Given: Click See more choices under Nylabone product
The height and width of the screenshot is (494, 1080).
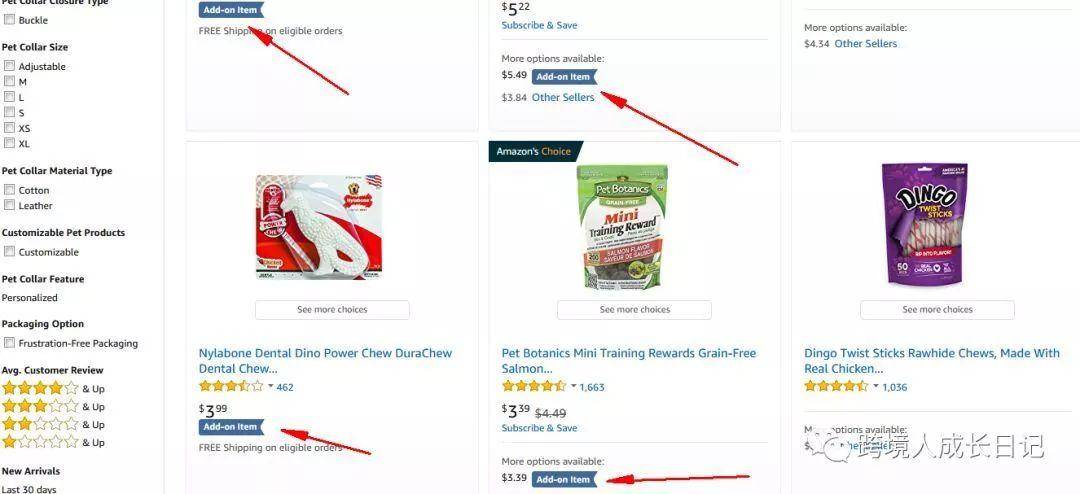Looking at the screenshot, I should pyautogui.click(x=332, y=310).
